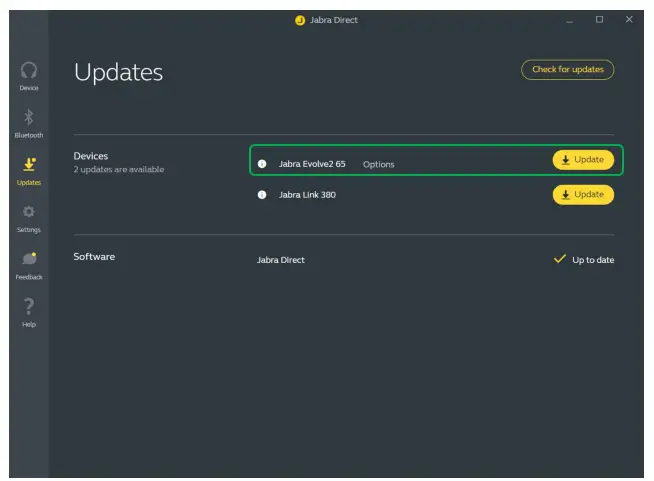Click the Devices section heading

pos(91,156)
